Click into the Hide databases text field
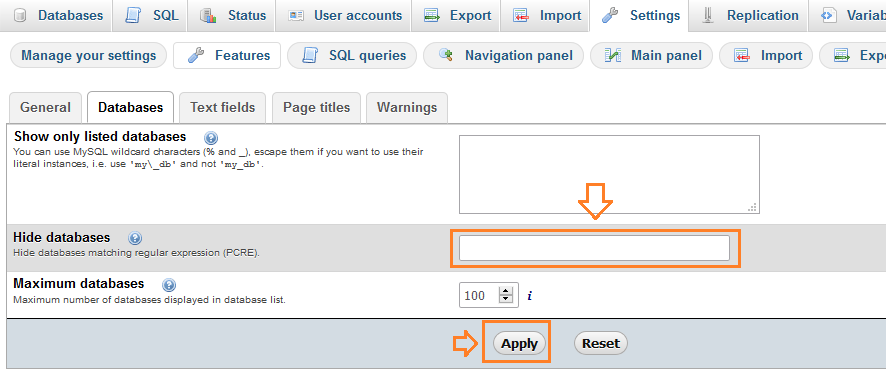886x377 pixels. coord(594,248)
